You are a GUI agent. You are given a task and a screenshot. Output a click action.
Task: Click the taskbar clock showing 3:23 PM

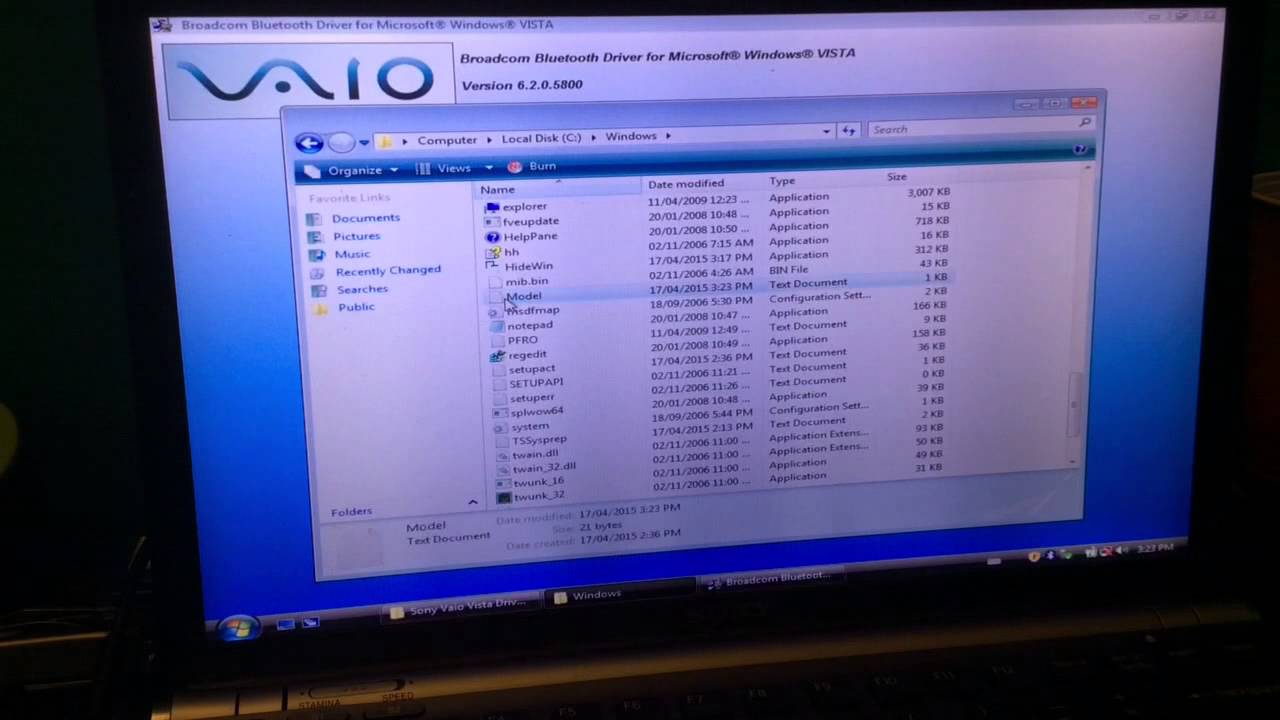pos(1157,548)
